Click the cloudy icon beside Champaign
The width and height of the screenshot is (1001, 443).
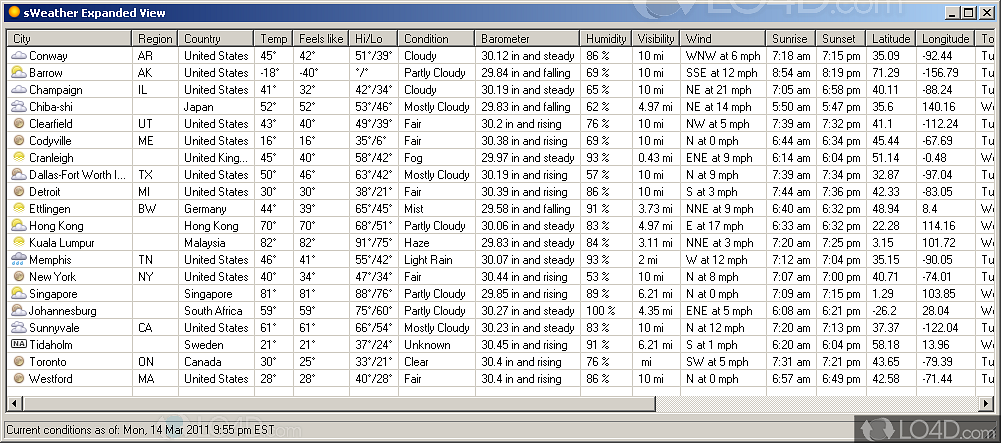[x=19, y=90]
